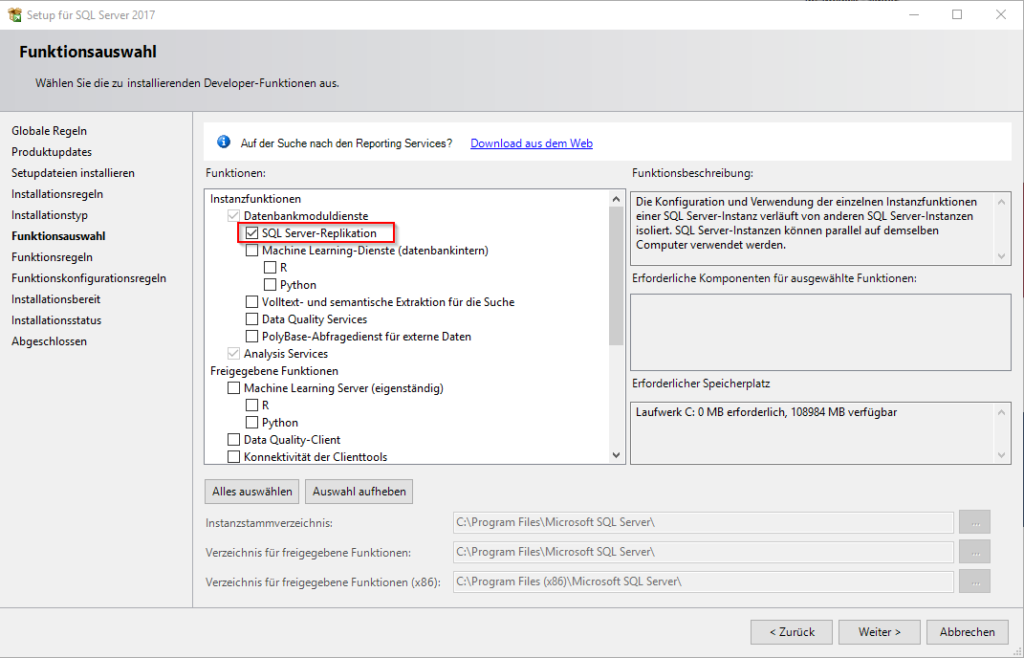Tick the Data Quality Services checkbox
Viewport: 1024px width, 658px height.
click(252, 319)
